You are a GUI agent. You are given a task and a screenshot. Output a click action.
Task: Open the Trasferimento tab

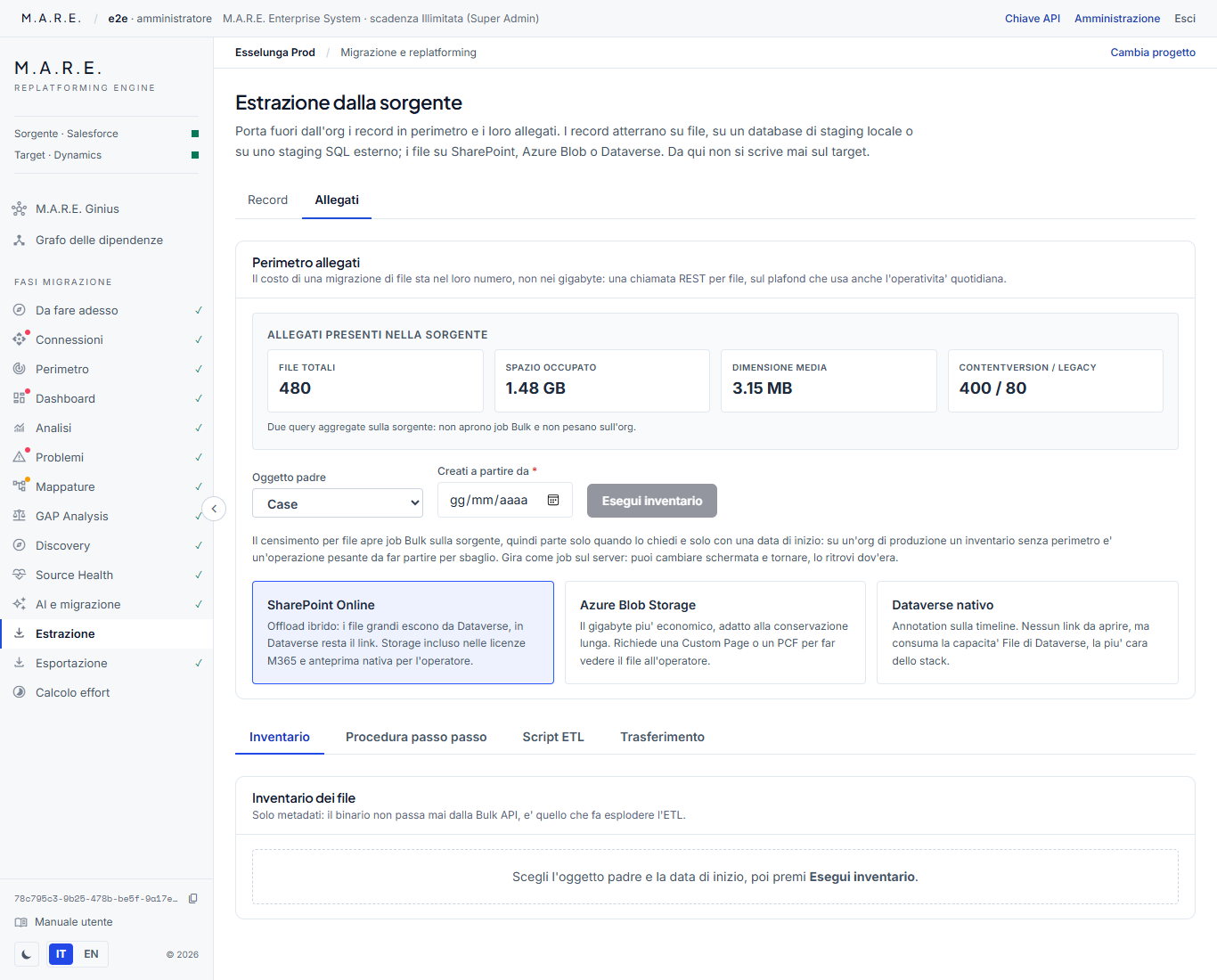tap(662, 738)
